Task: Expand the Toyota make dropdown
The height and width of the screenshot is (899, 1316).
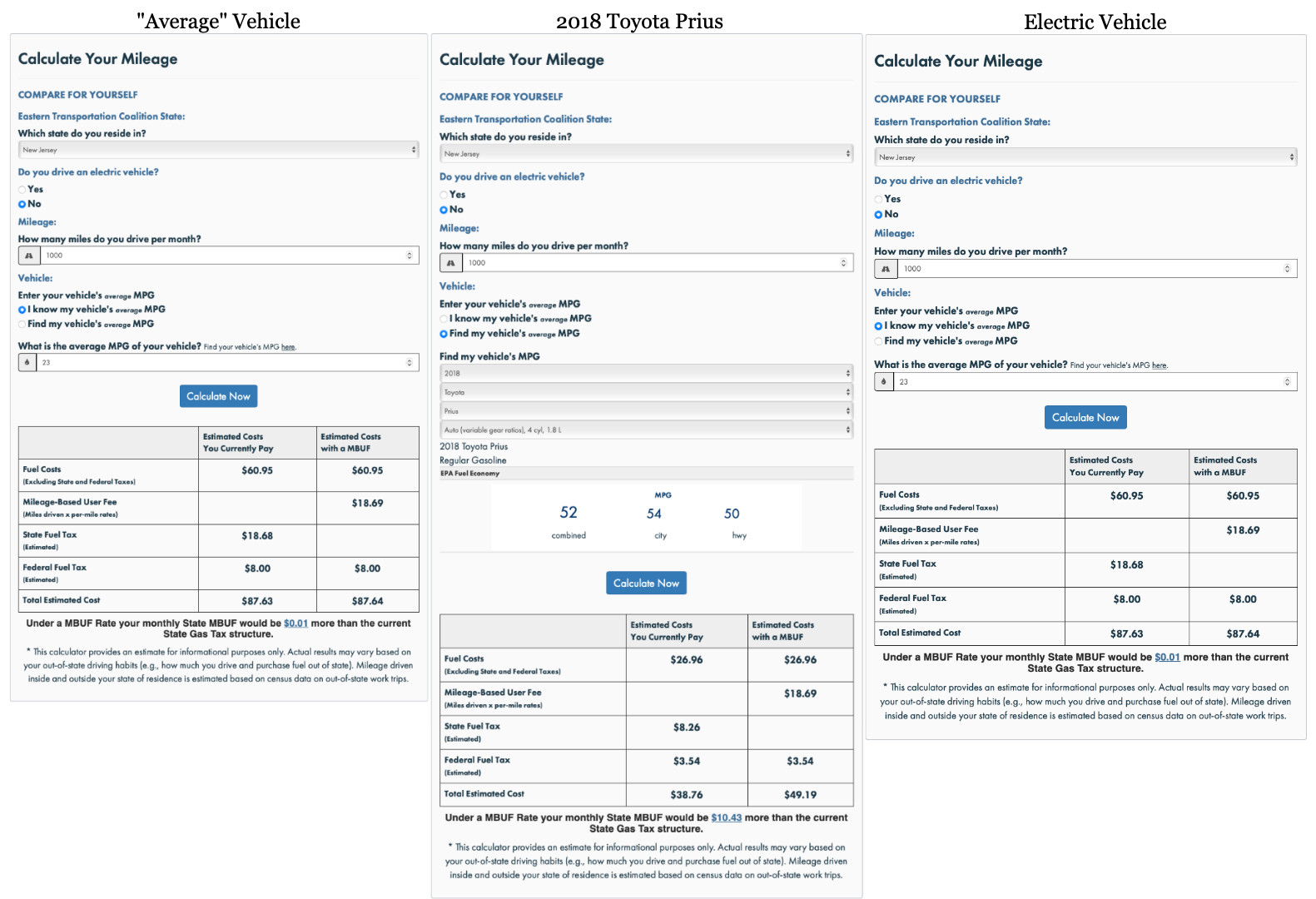Action: click(646, 392)
